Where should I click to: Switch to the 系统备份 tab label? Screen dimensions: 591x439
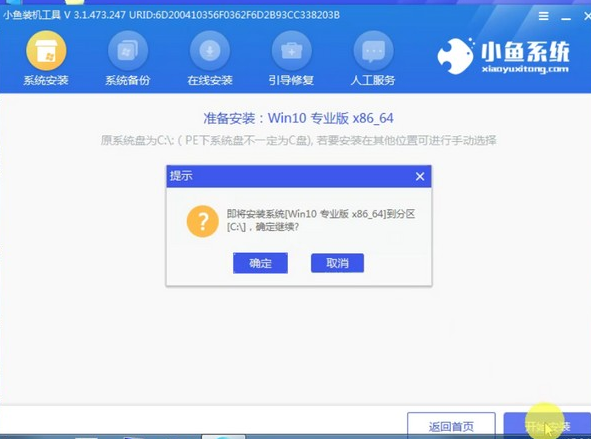pos(128,80)
